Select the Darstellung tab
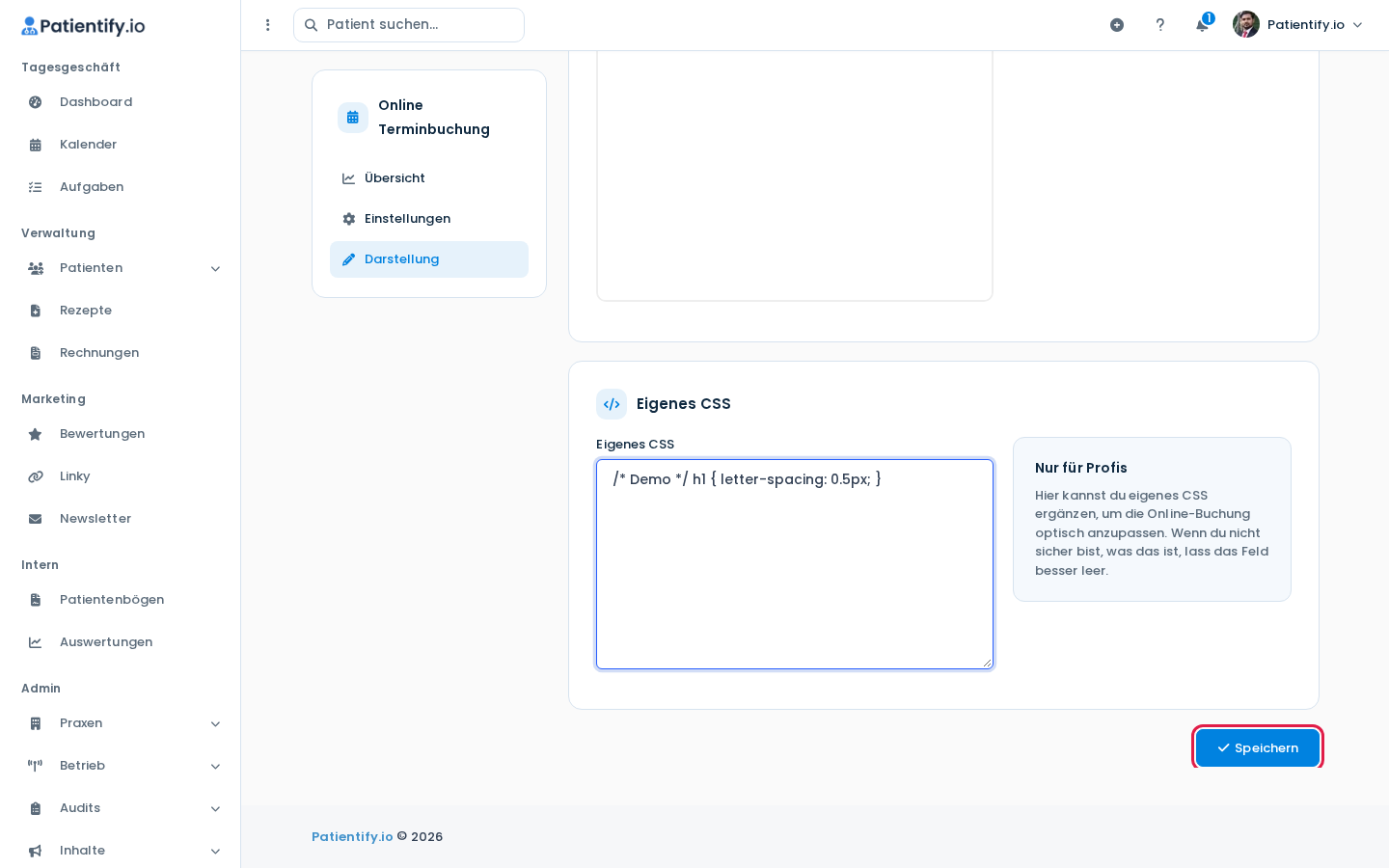The width and height of the screenshot is (1389, 868). pos(429,259)
